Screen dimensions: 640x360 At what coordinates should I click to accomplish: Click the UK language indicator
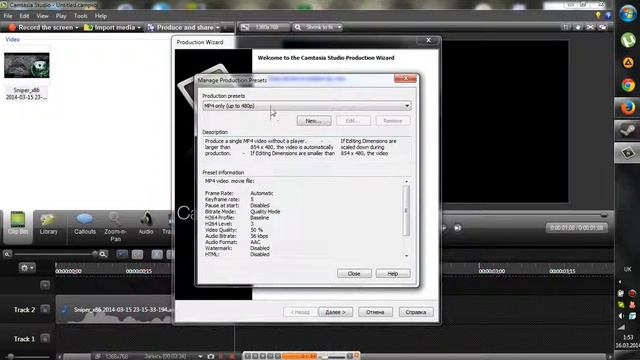627,269
